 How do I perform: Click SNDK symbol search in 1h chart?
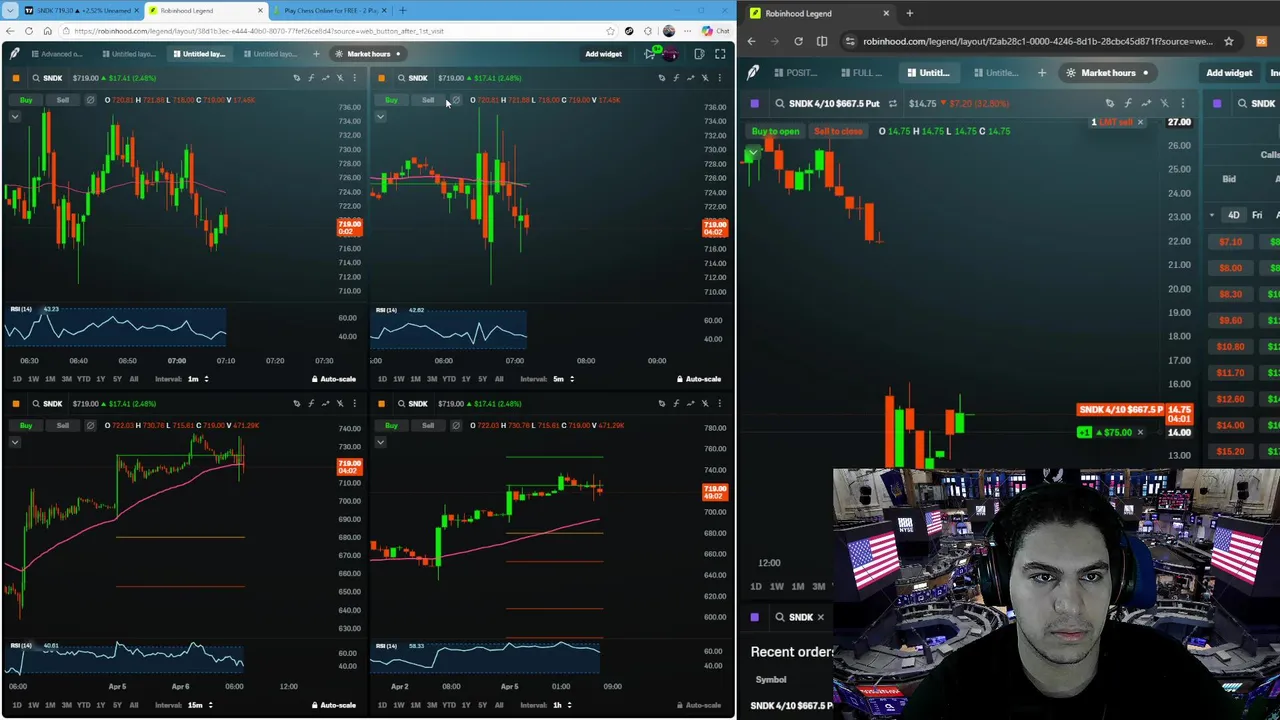[x=411, y=404]
